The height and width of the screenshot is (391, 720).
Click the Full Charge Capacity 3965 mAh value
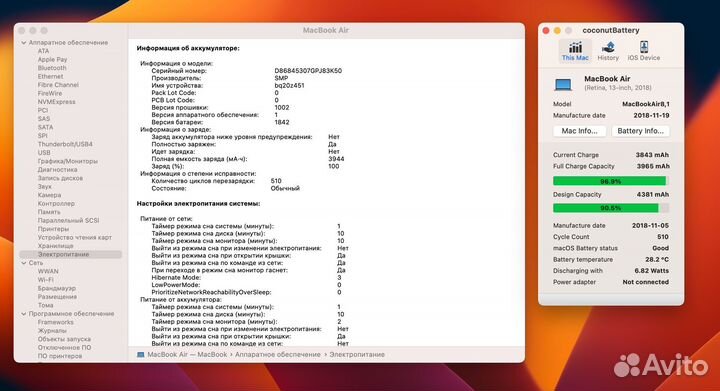(x=652, y=167)
